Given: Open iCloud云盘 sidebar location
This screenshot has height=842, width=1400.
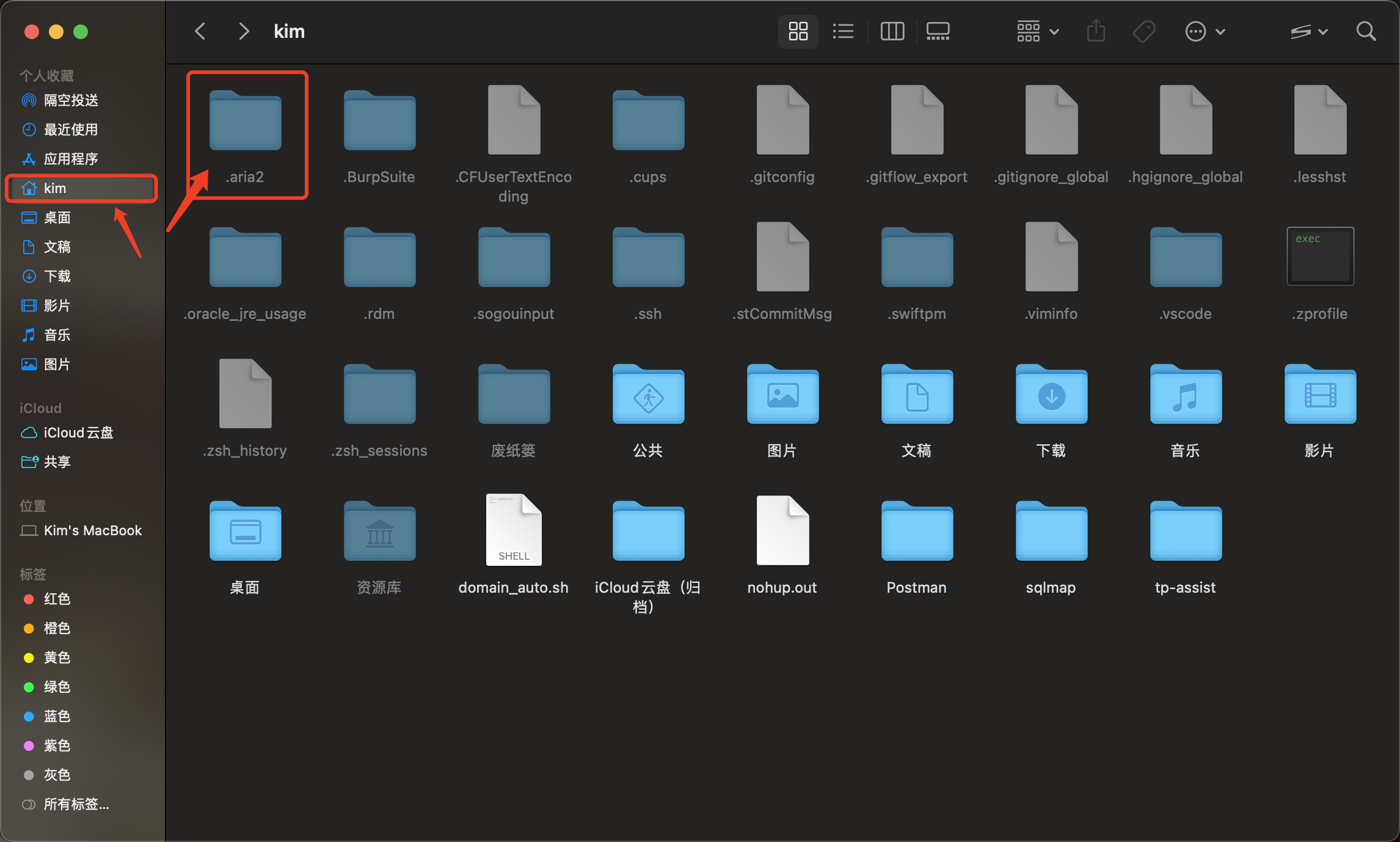Looking at the screenshot, I should pyautogui.click(x=78, y=433).
